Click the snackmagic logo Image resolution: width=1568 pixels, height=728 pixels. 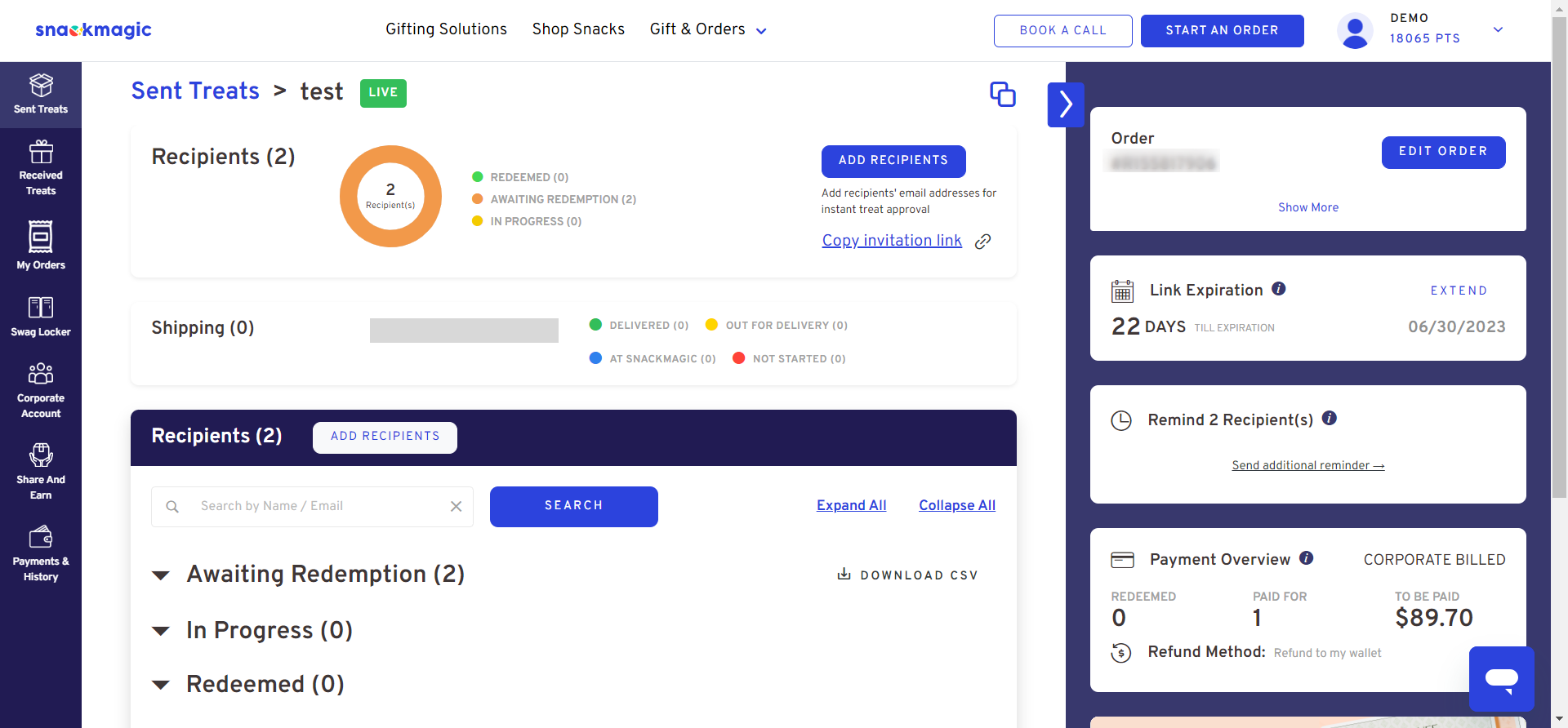(93, 30)
